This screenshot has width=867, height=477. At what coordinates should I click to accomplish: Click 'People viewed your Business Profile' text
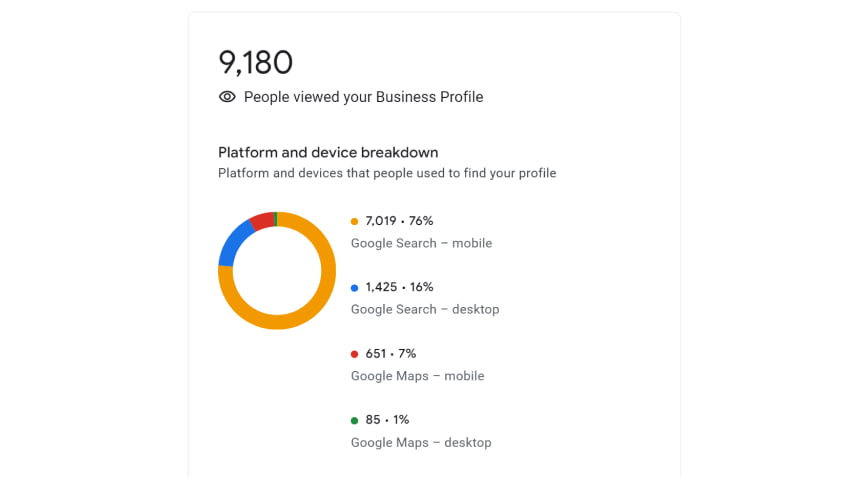click(x=363, y=97)
